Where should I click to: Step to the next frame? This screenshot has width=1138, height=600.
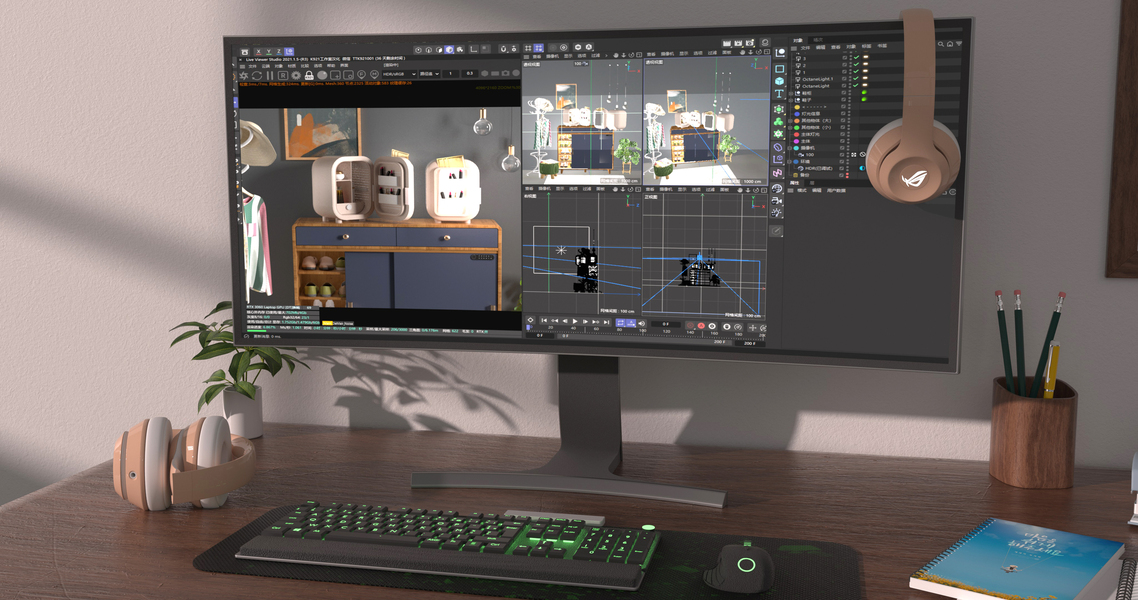coord(585,321)
